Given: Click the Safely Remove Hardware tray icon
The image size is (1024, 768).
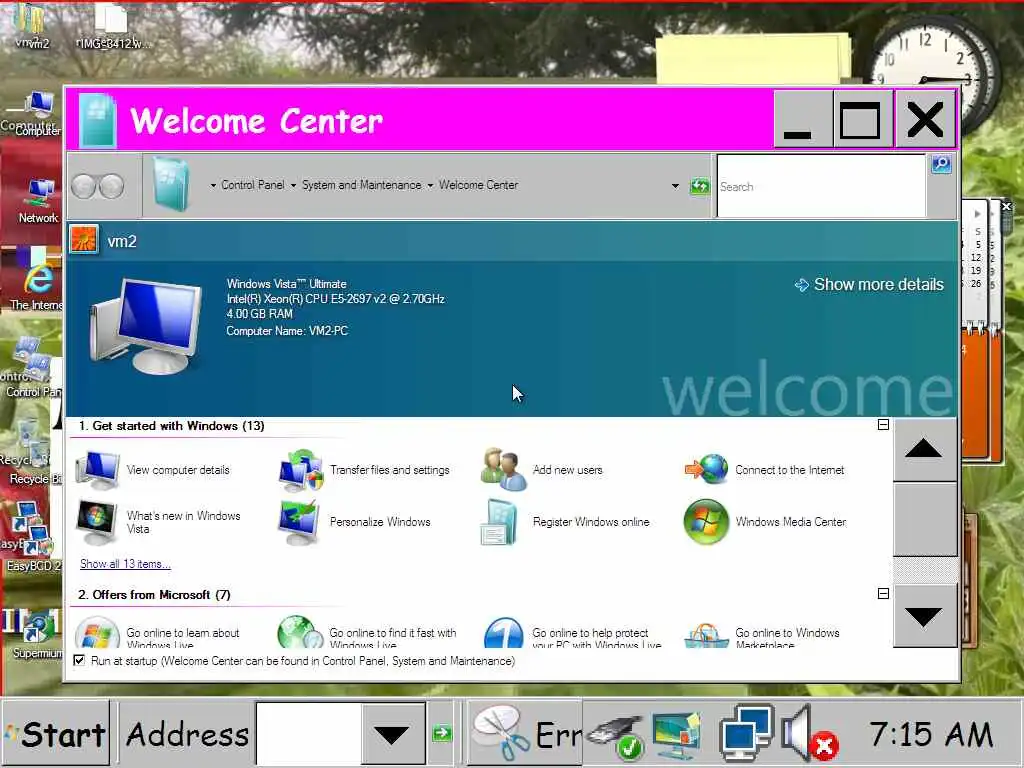Looking at the screenshot, I should (615, 737).
